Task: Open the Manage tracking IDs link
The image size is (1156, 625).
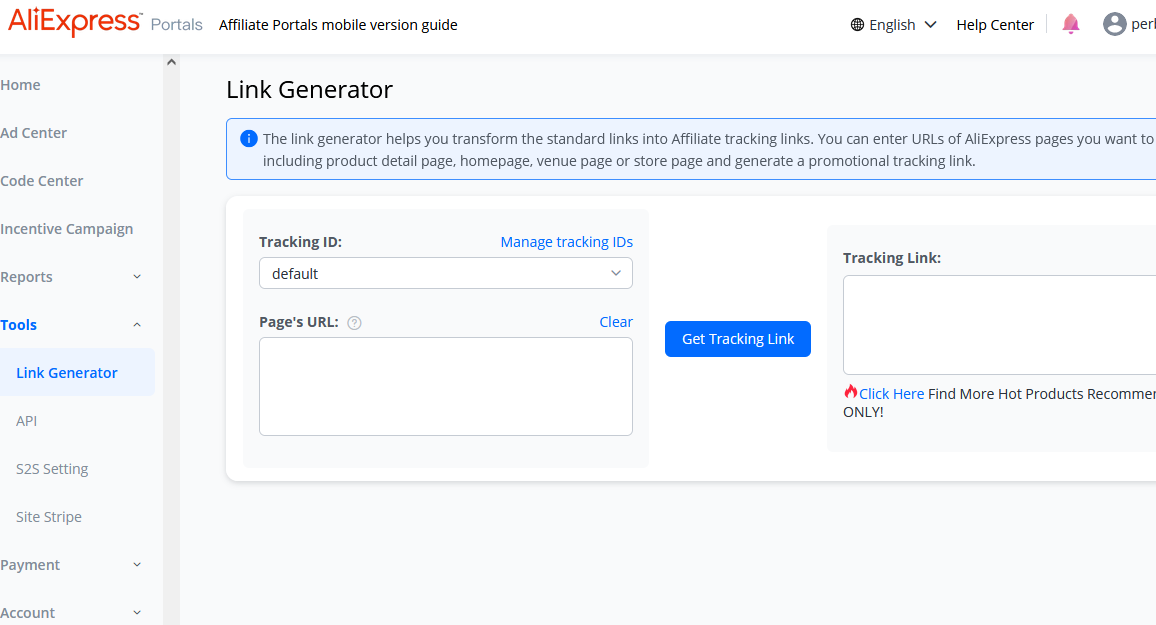Action: [x=566, y=242]
